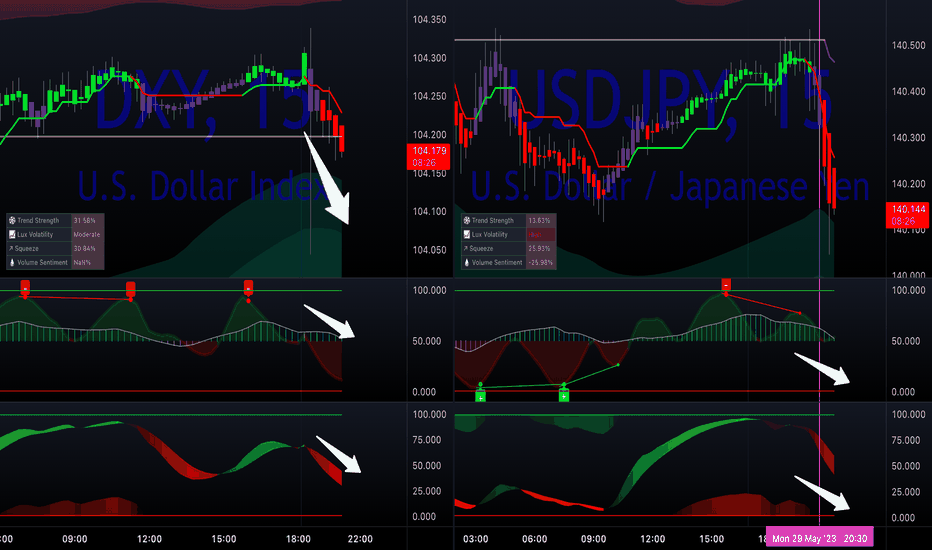932x550 pixels.
Task: Select the second green buy marker on USDJPY oscillator
Action: pyautogui.click(x=563, y=395)
